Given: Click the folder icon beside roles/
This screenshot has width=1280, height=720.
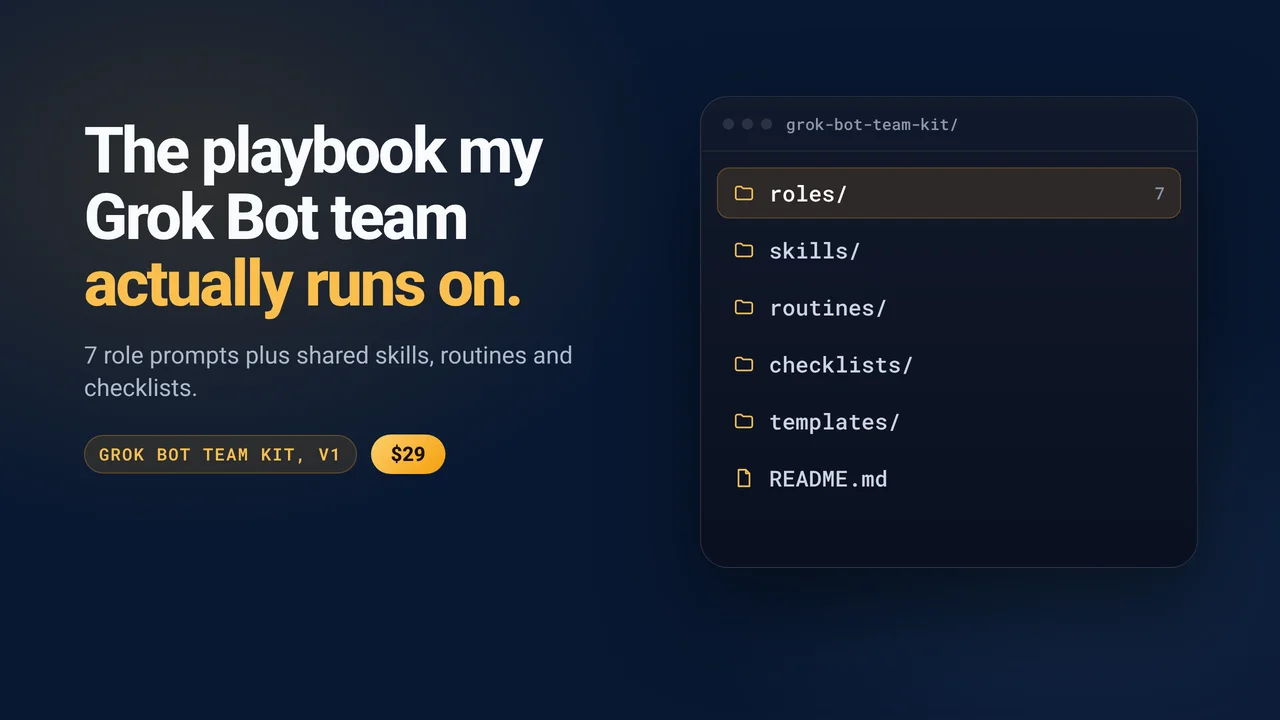Looking at the screenshot, I should [x=743, y=193].
